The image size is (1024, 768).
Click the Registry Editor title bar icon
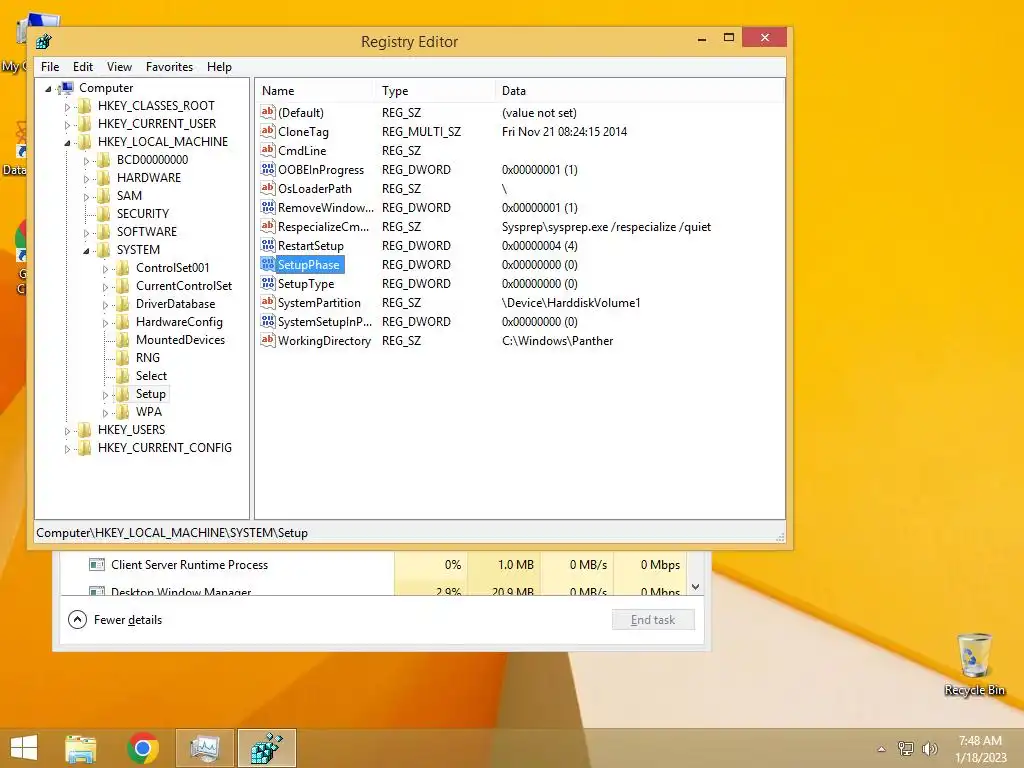(x=44, y=42)
